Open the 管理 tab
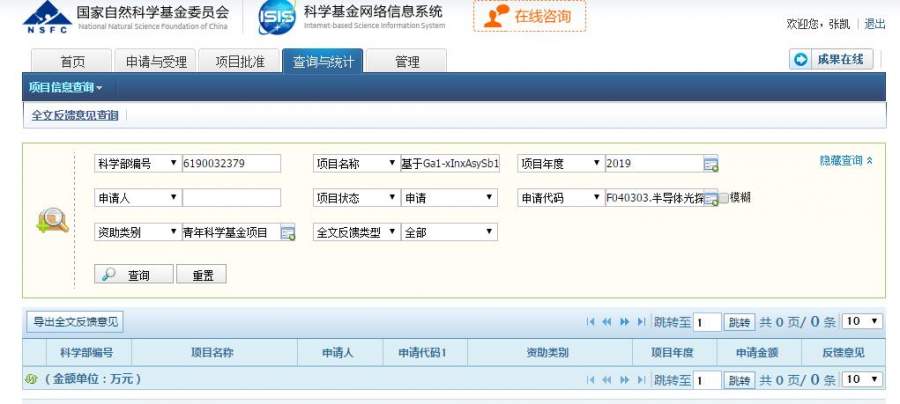Image resolution: width=900 pixels, height=404 pixels. (x=407, y=61)
